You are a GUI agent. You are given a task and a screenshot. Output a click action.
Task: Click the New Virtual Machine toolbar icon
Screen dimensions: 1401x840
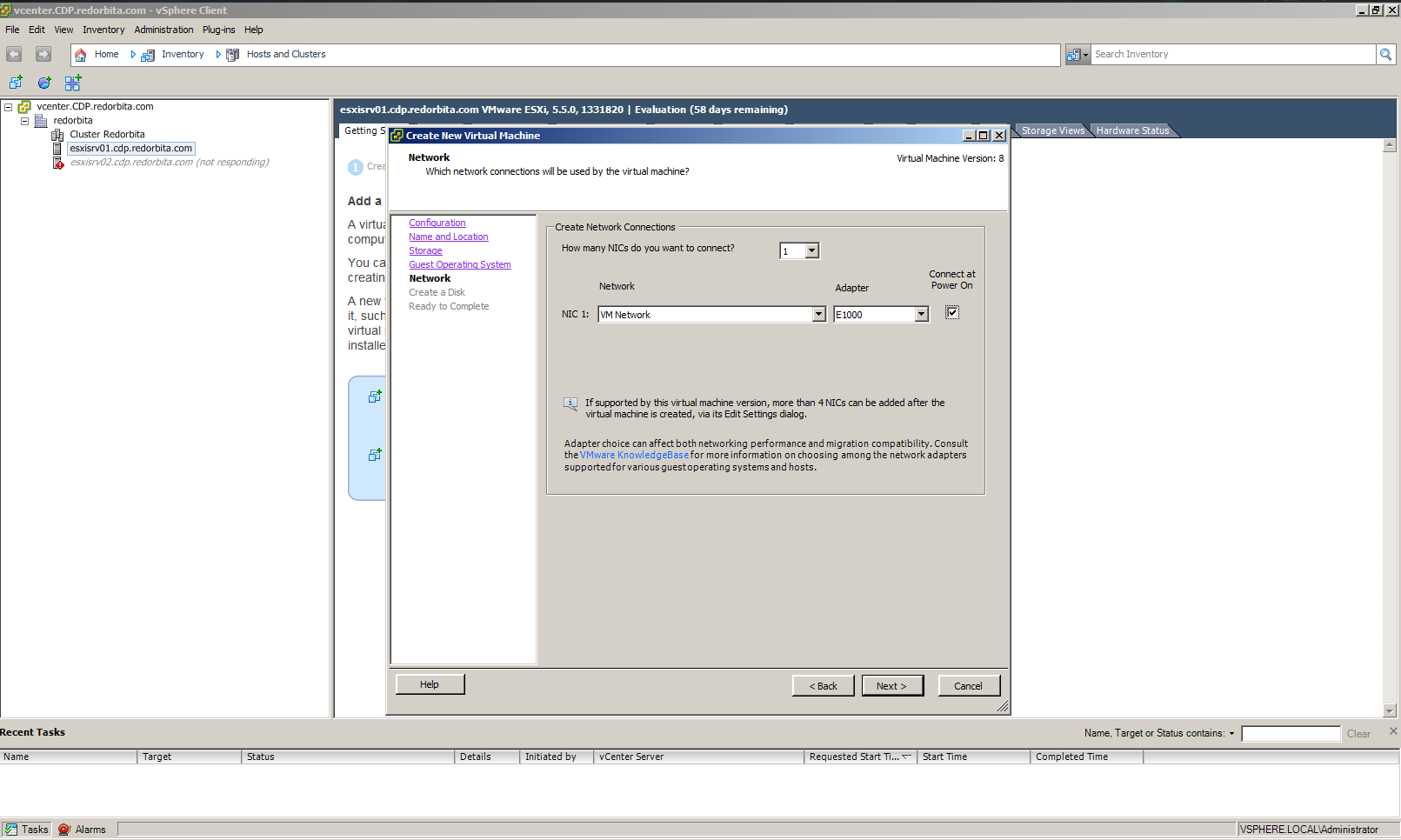(x=16, y=83)
